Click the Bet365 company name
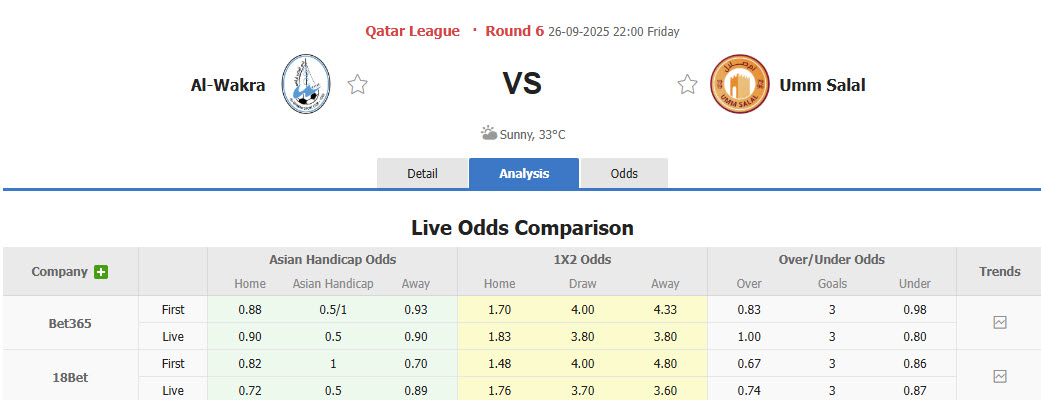Screen dimensions: 1041x400 pos(71,323)
